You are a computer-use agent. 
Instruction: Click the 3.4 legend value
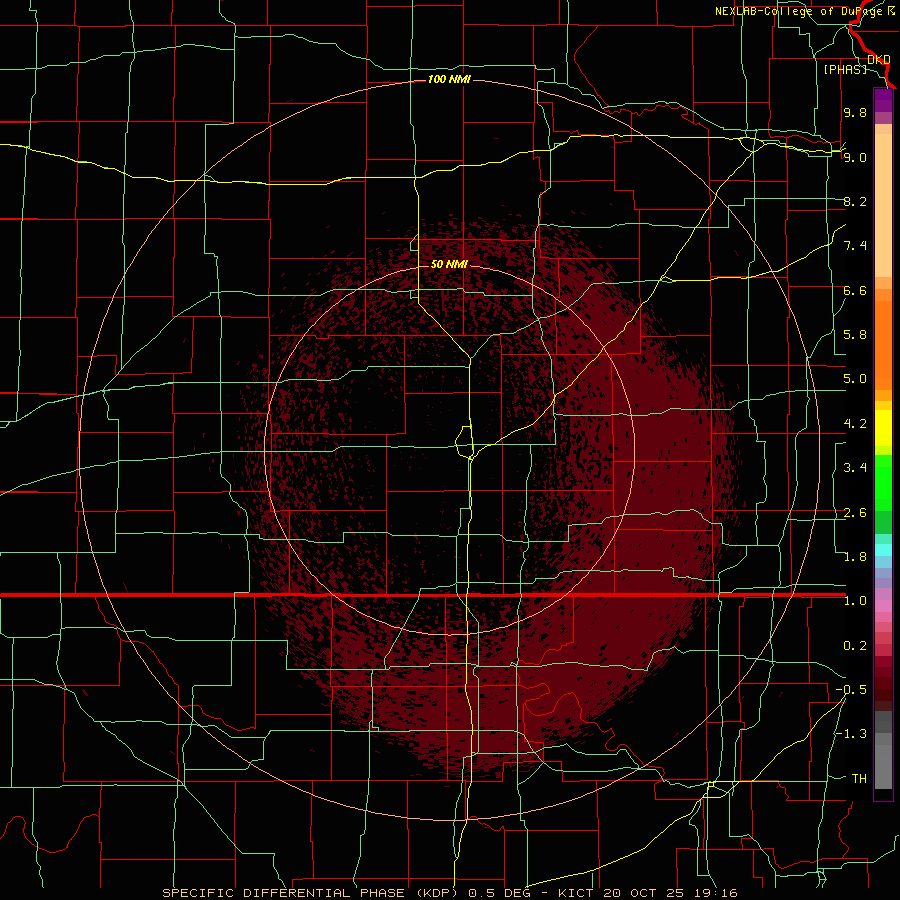pos(855,468)
